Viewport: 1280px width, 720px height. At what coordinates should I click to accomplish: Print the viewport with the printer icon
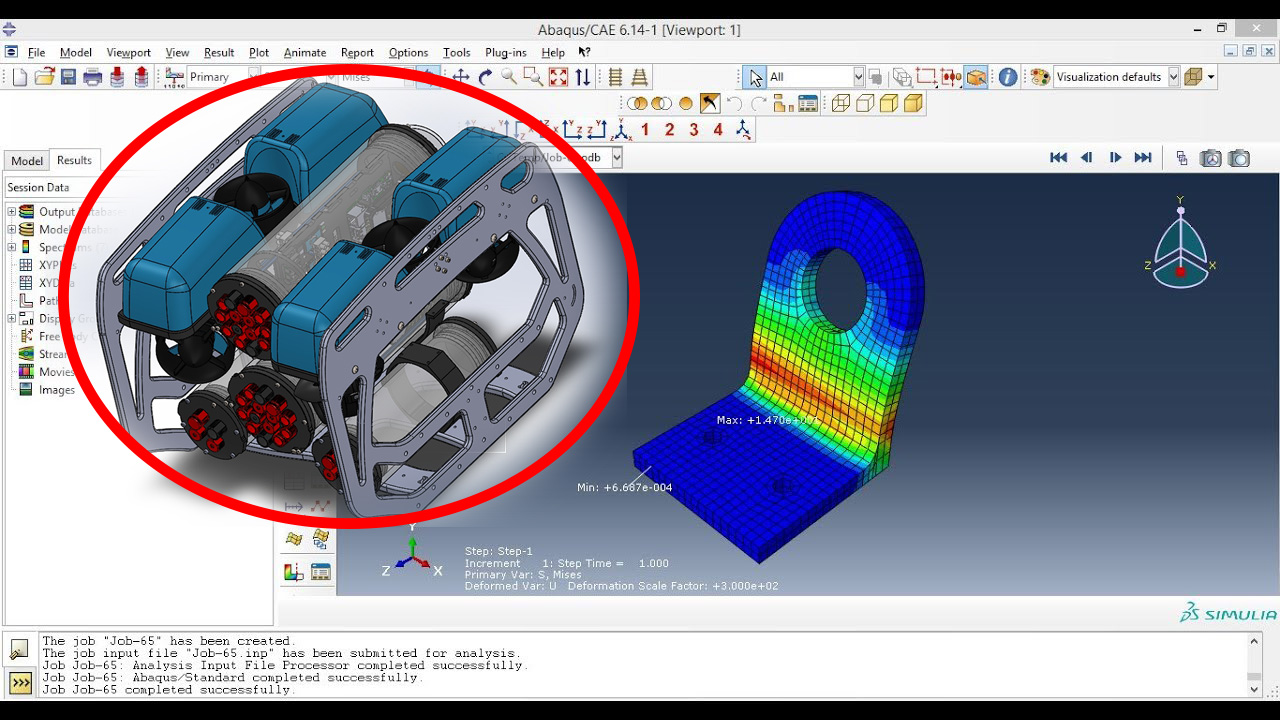(x=93, y=77)
